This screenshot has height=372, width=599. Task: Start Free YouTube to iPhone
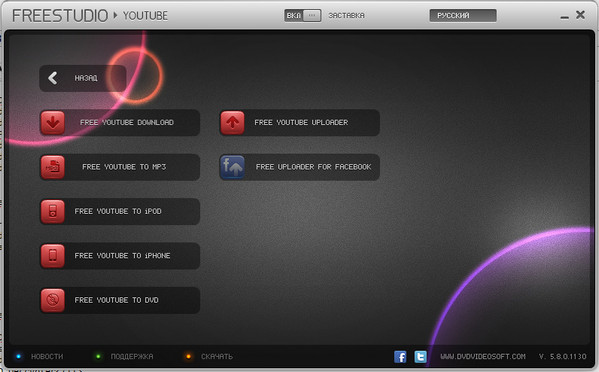pos(120,256)
